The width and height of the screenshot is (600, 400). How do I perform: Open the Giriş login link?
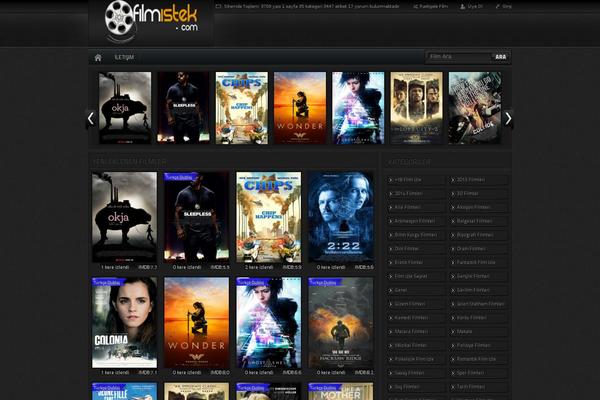(504, 6)
